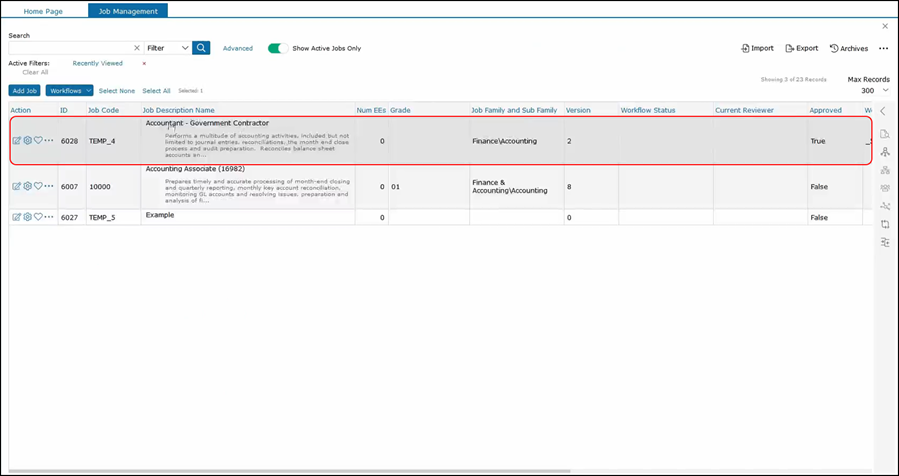The height and width of the screenshot is (476, 899).
Task: Click the blue search magnifier button
Action: 201,48
